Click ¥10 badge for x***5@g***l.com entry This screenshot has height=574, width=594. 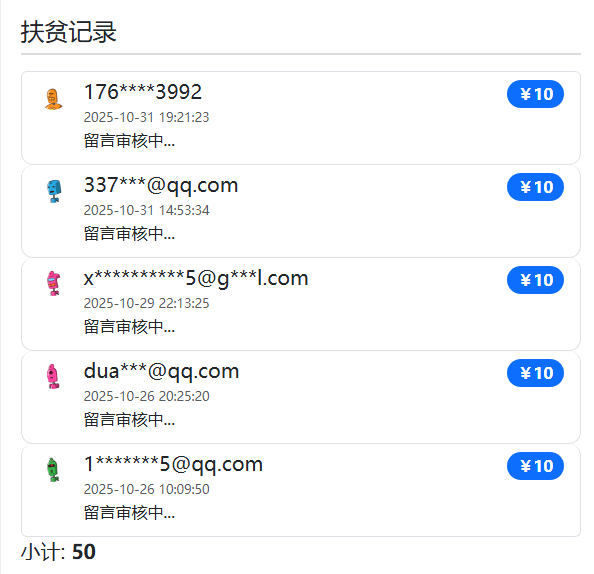click(x=535, y=280)
